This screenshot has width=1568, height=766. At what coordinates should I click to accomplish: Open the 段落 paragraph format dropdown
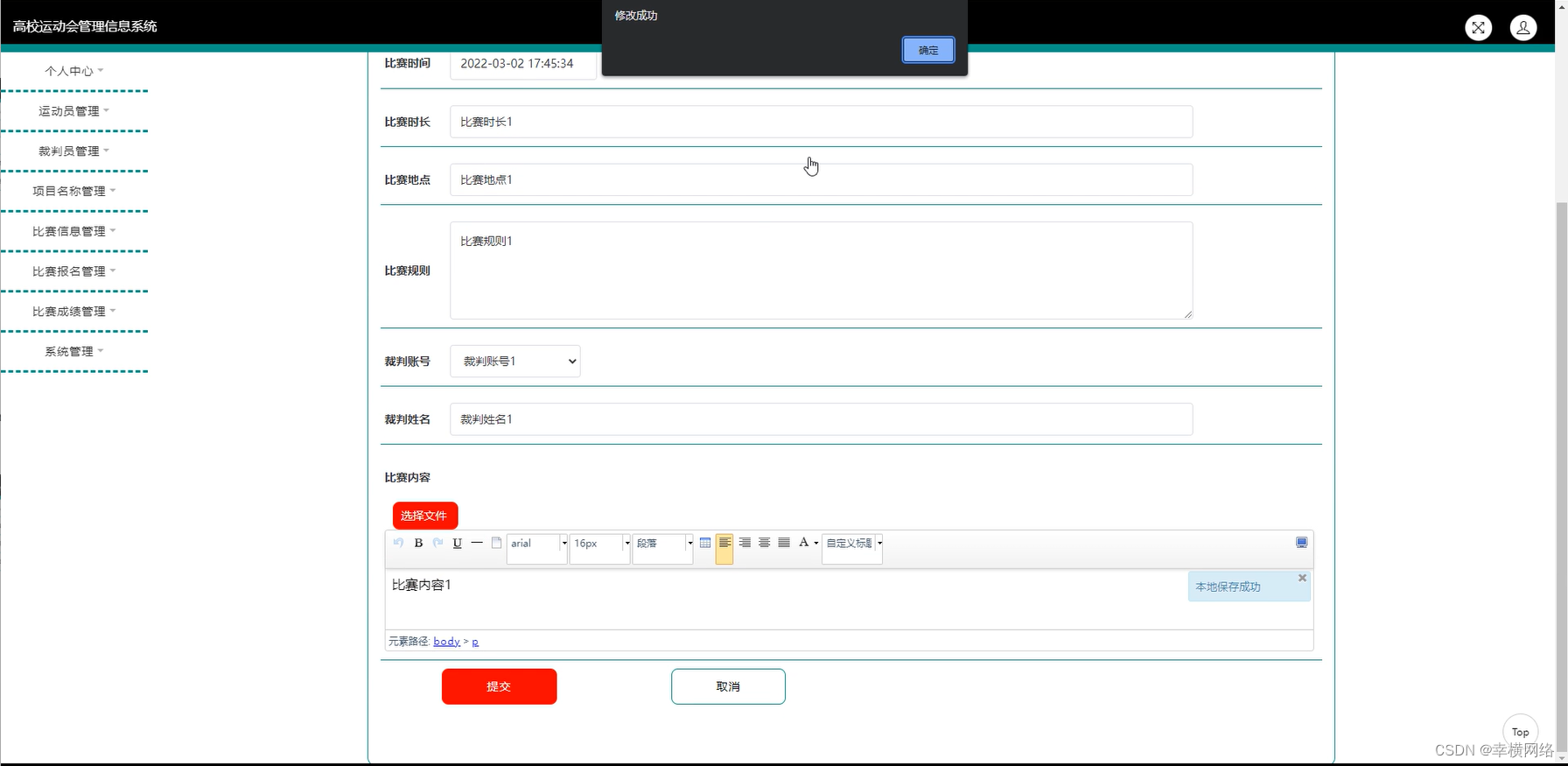point(663,548)
